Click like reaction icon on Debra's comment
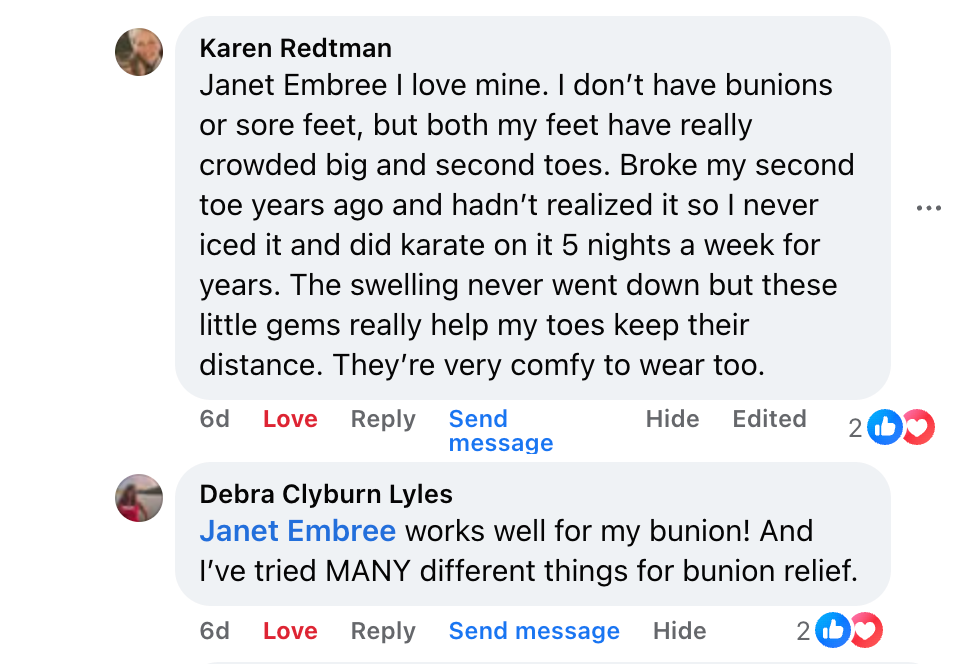This screenshot has width=978, height=664. pyautogui.click(x=832, y=631)
